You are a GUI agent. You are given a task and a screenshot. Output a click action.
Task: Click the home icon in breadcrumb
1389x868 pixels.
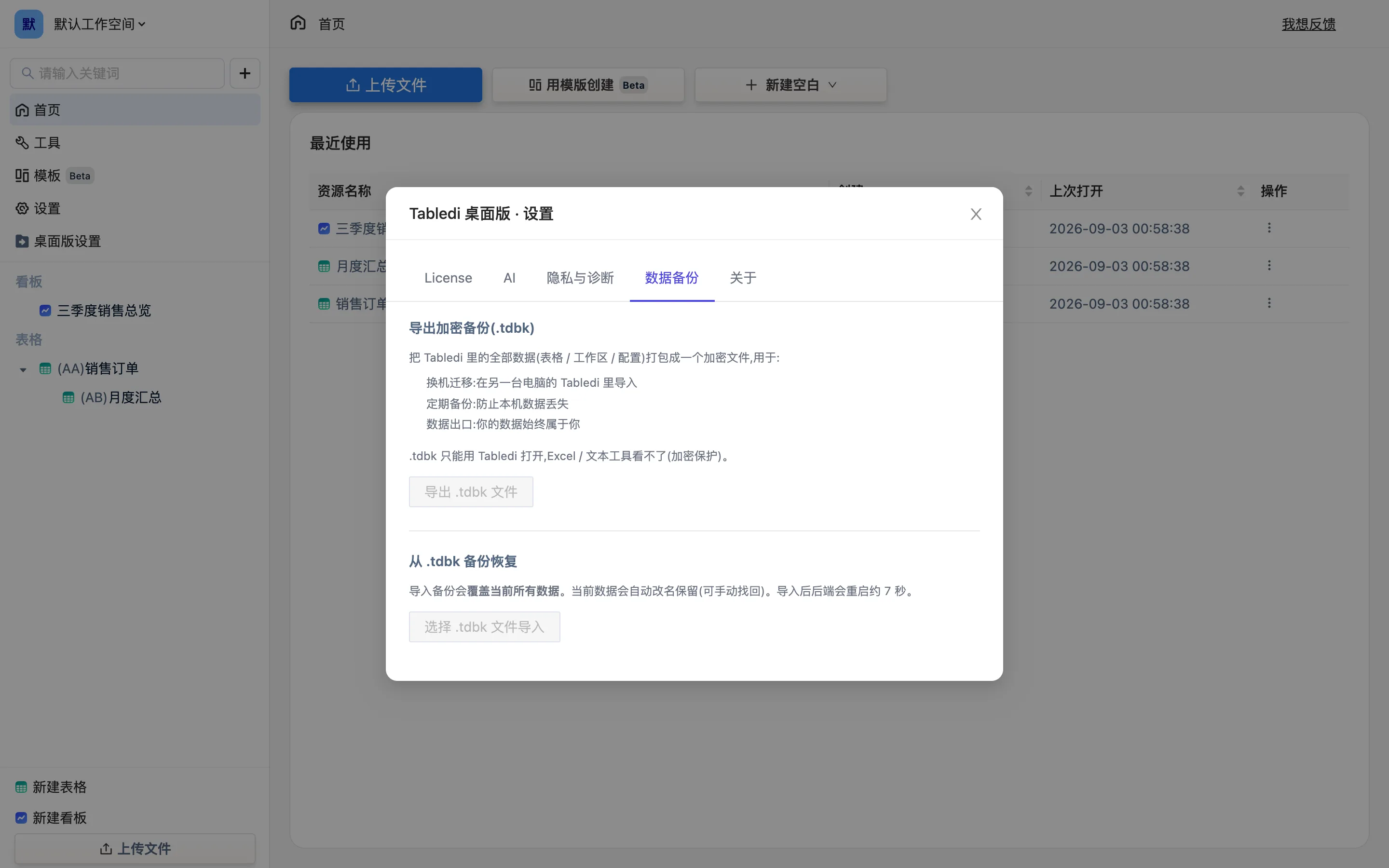pos(298,23)
